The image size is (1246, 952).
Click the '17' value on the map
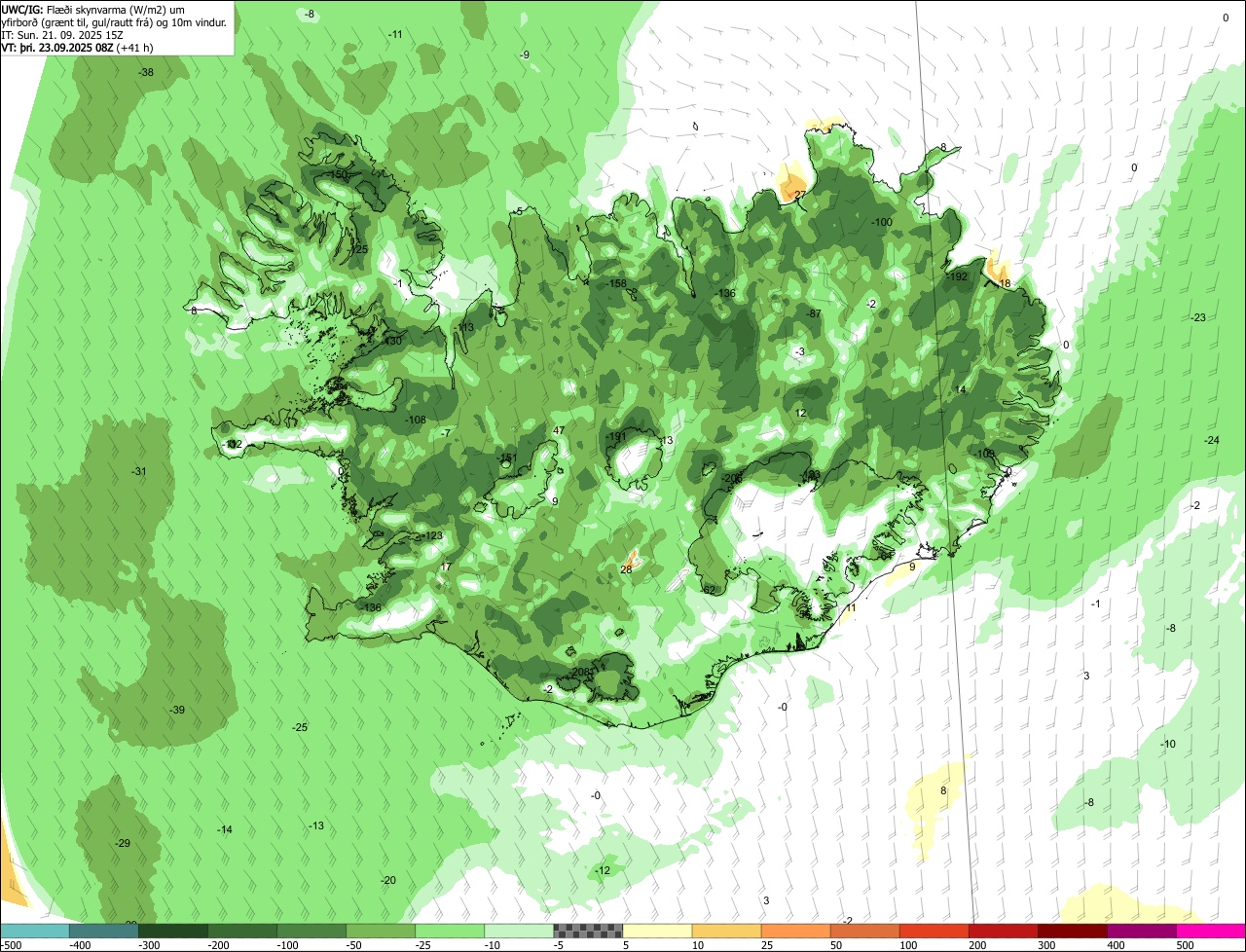click(x=446, y=568)
